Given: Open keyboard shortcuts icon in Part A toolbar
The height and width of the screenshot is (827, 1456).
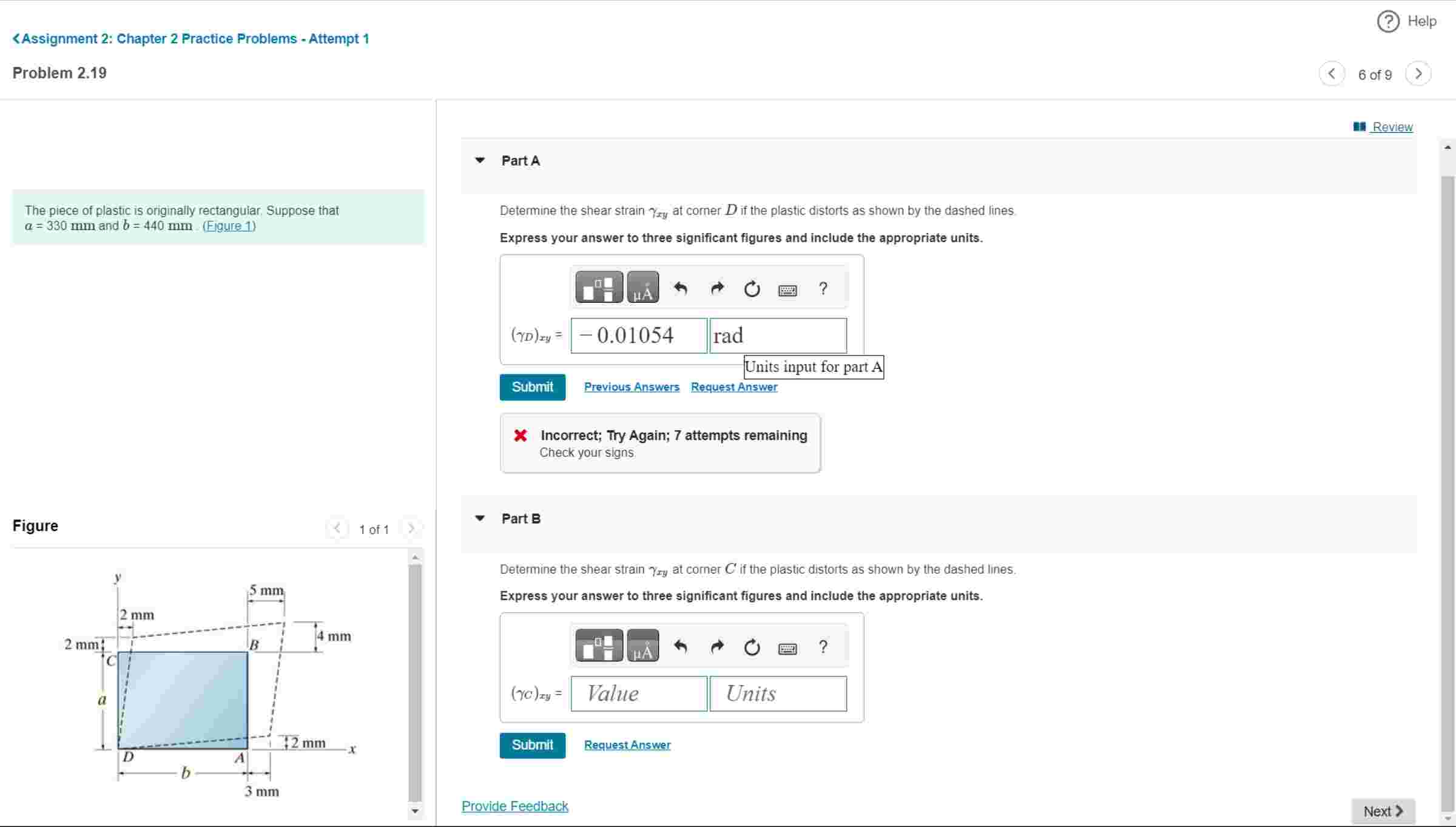Looking at the screenshot, I should pyautogui.click(x=787, y=290).
